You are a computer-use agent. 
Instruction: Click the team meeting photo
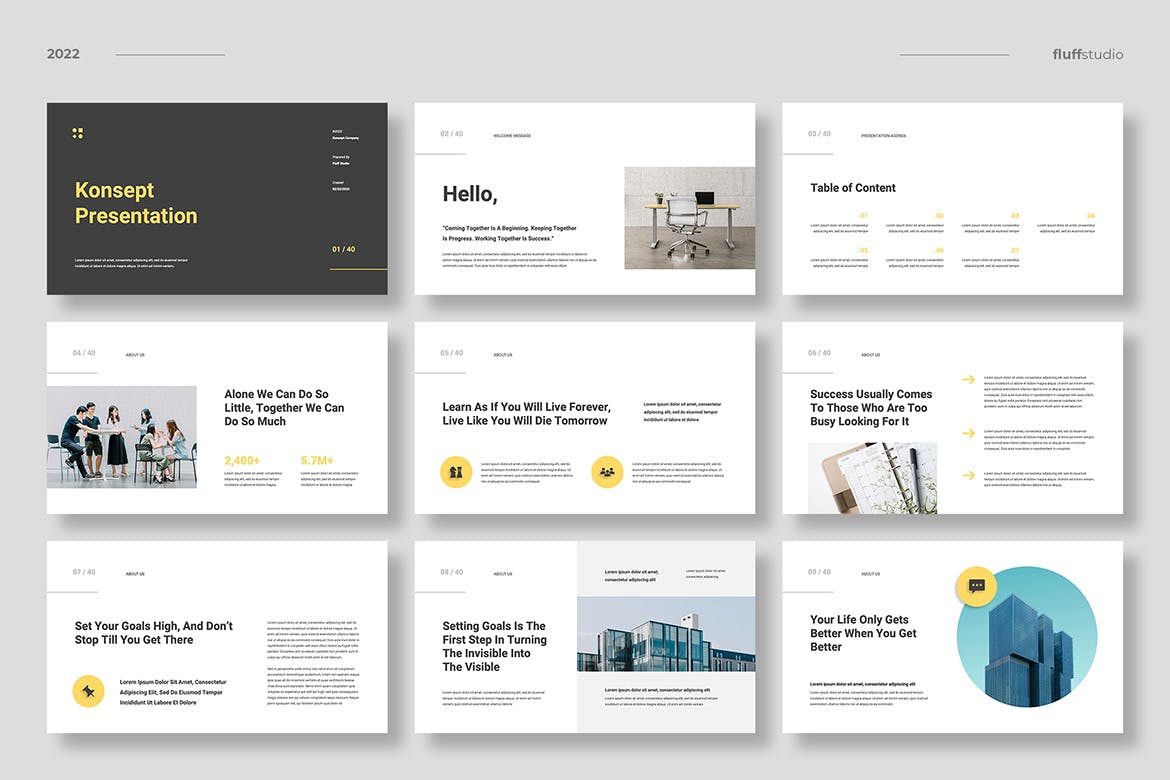(x=122, y=437)
